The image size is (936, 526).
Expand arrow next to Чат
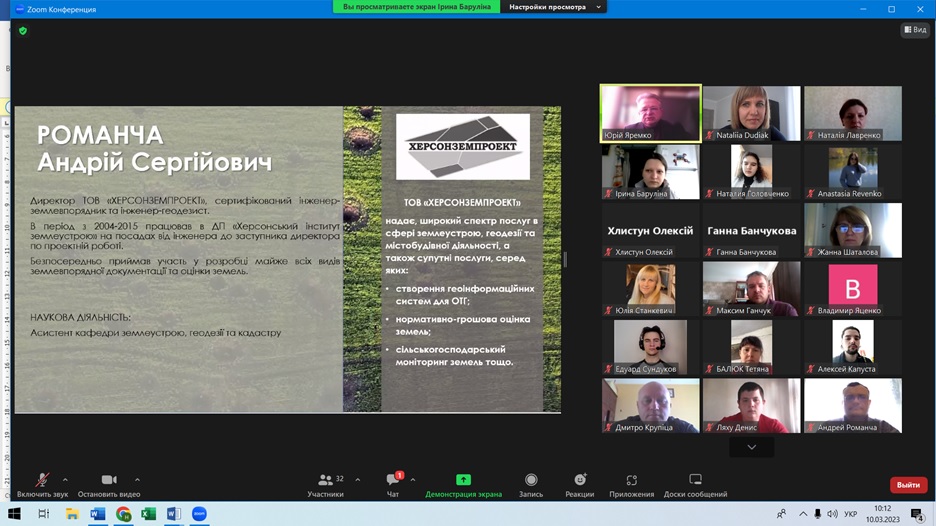coord(412,479)
